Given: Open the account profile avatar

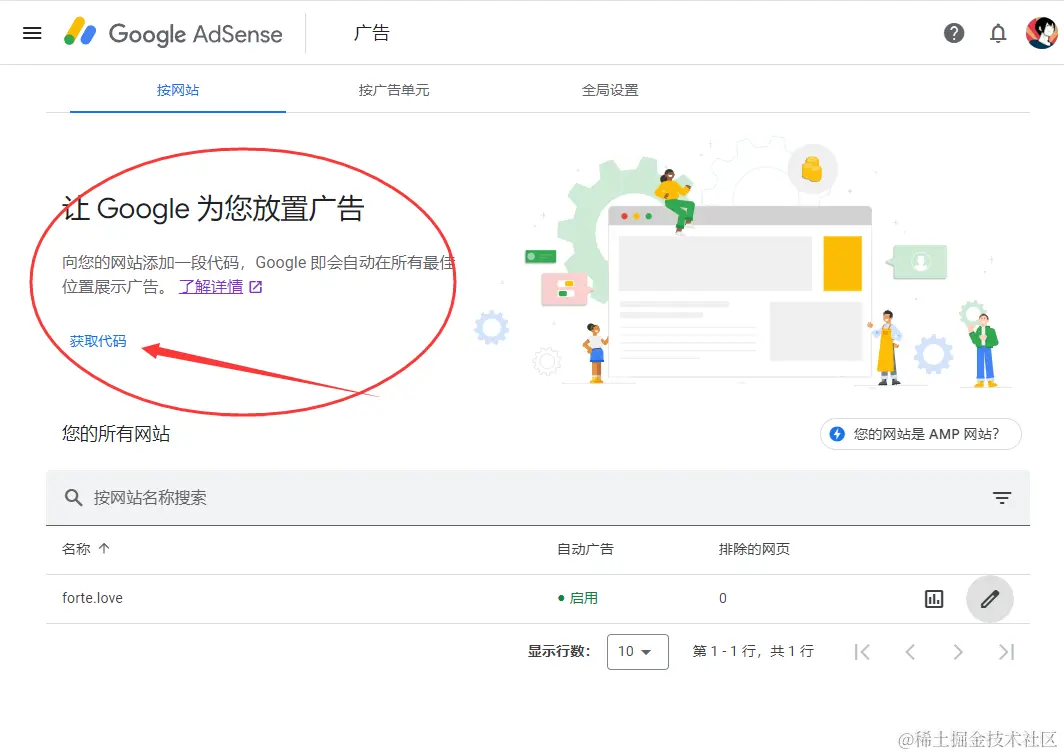Looking at the screenshot, I should (x=1042, y=33).
